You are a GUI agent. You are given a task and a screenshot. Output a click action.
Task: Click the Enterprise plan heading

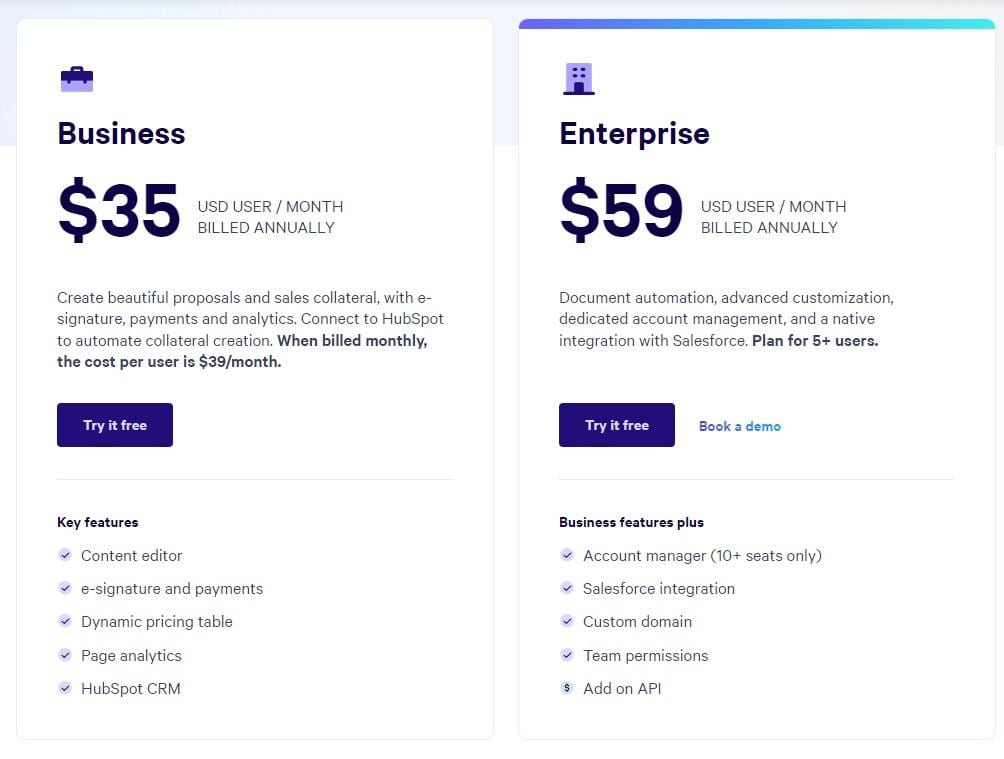coord(635,135)
